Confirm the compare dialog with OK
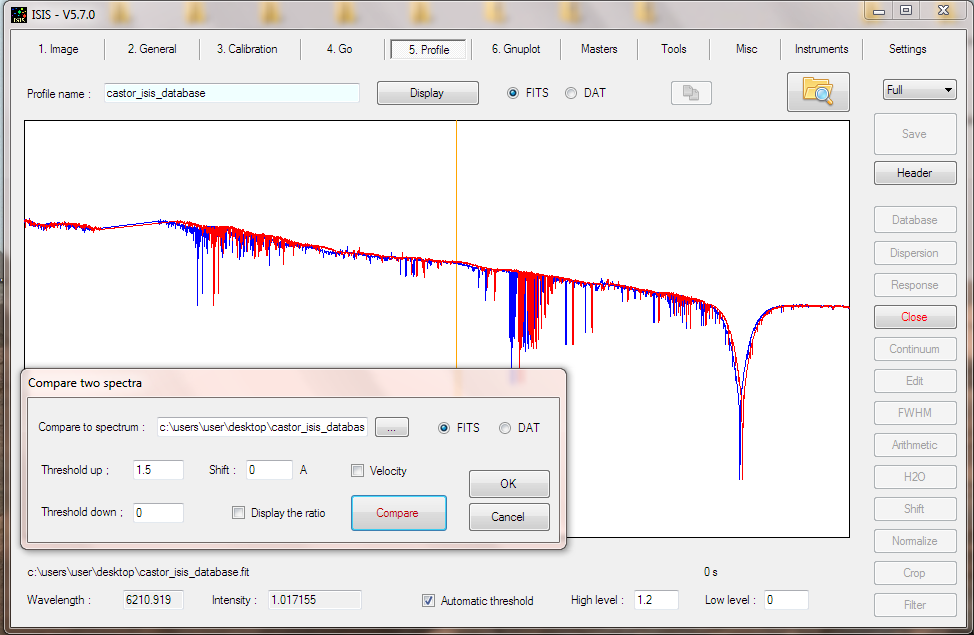 (x=509, y=483)
